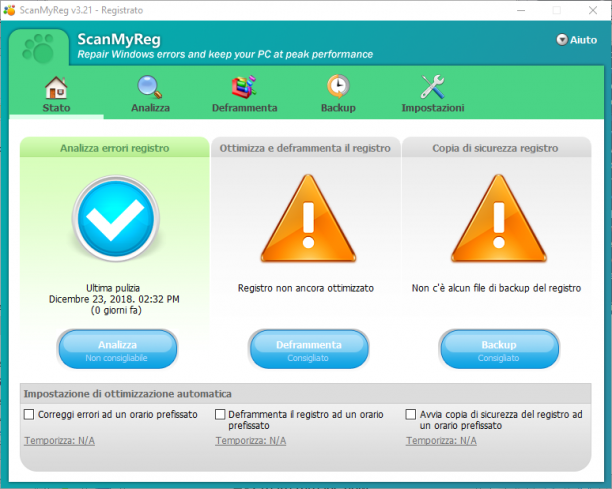Viewport: 612px width, 489px height.
Task: Open Temporizza link under Deframmenta il registro
Action: (x=251, y=441)
